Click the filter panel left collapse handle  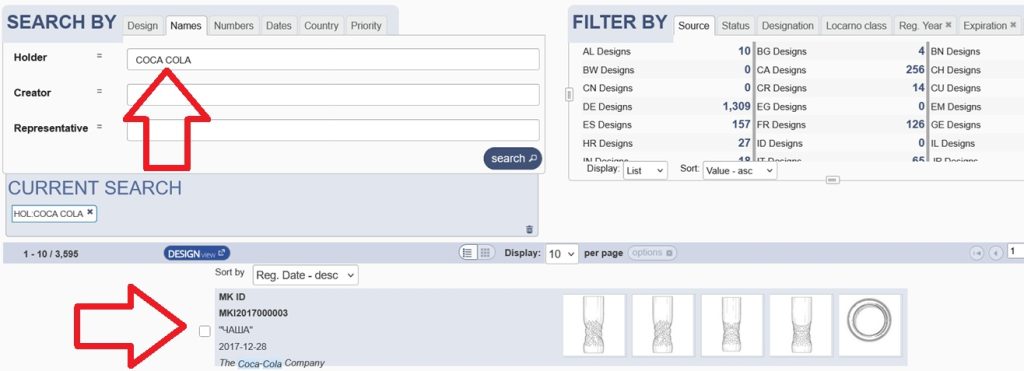569,95
